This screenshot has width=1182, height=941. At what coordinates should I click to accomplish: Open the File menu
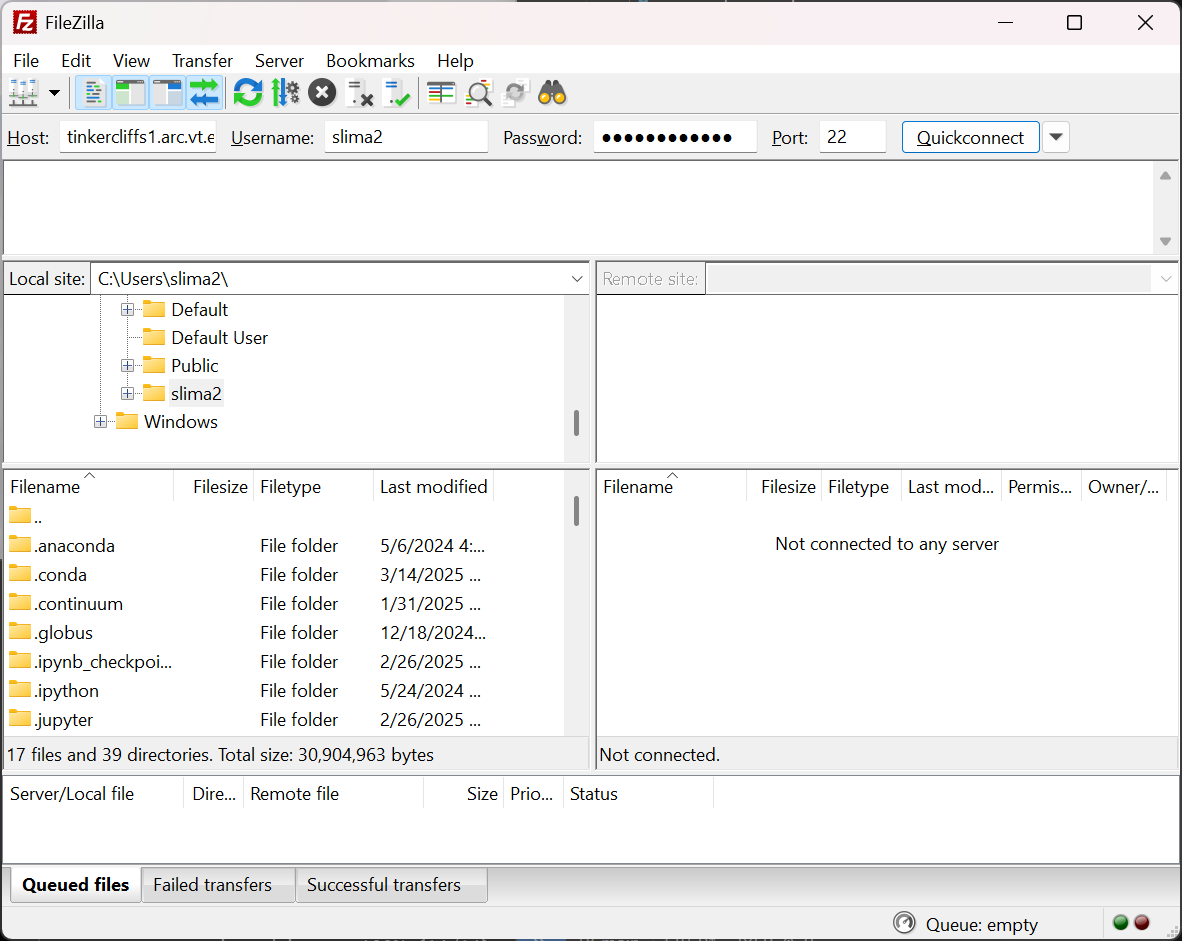26,60
